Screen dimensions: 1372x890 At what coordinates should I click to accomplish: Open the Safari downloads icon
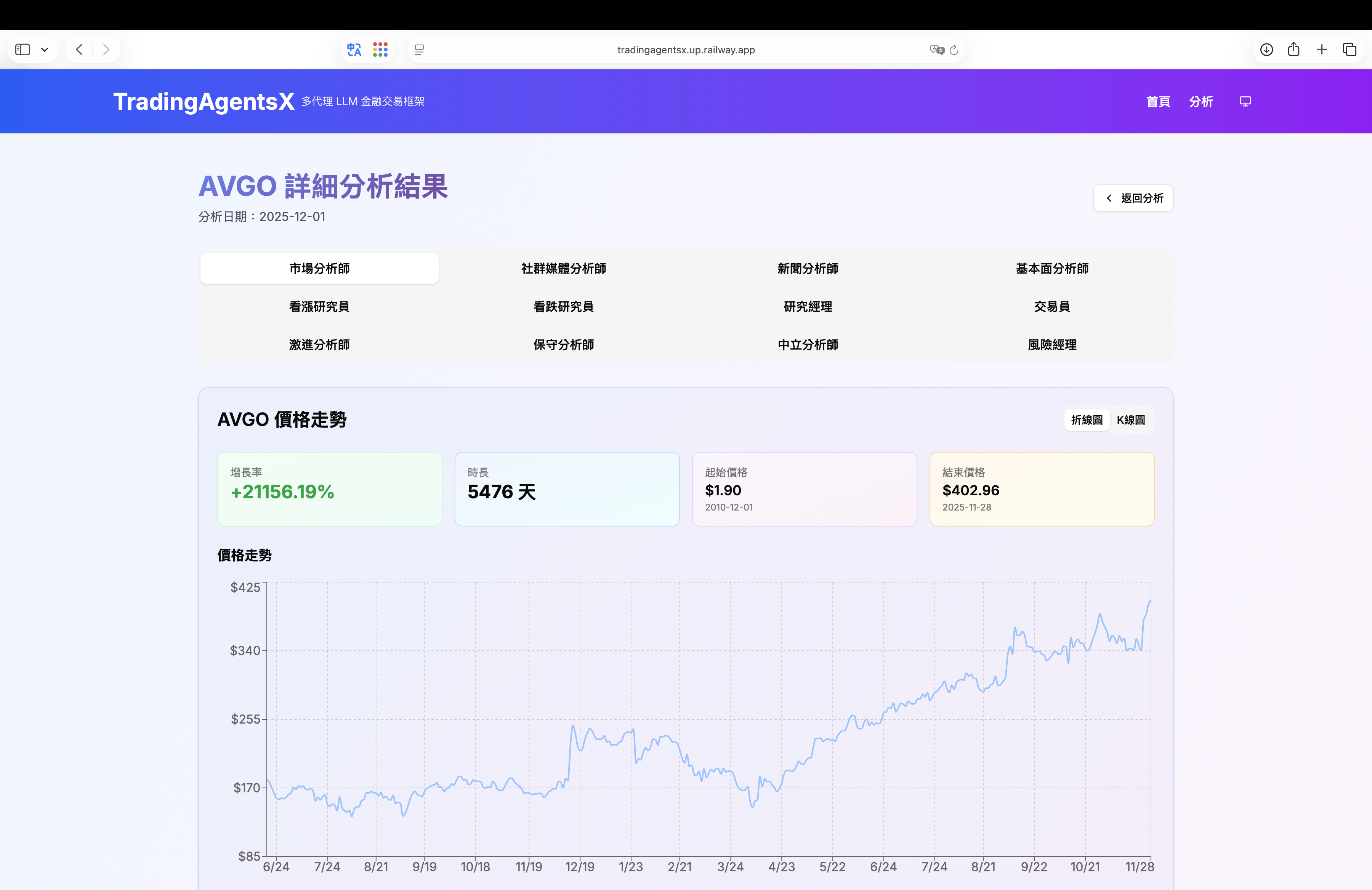[1266, 50]
